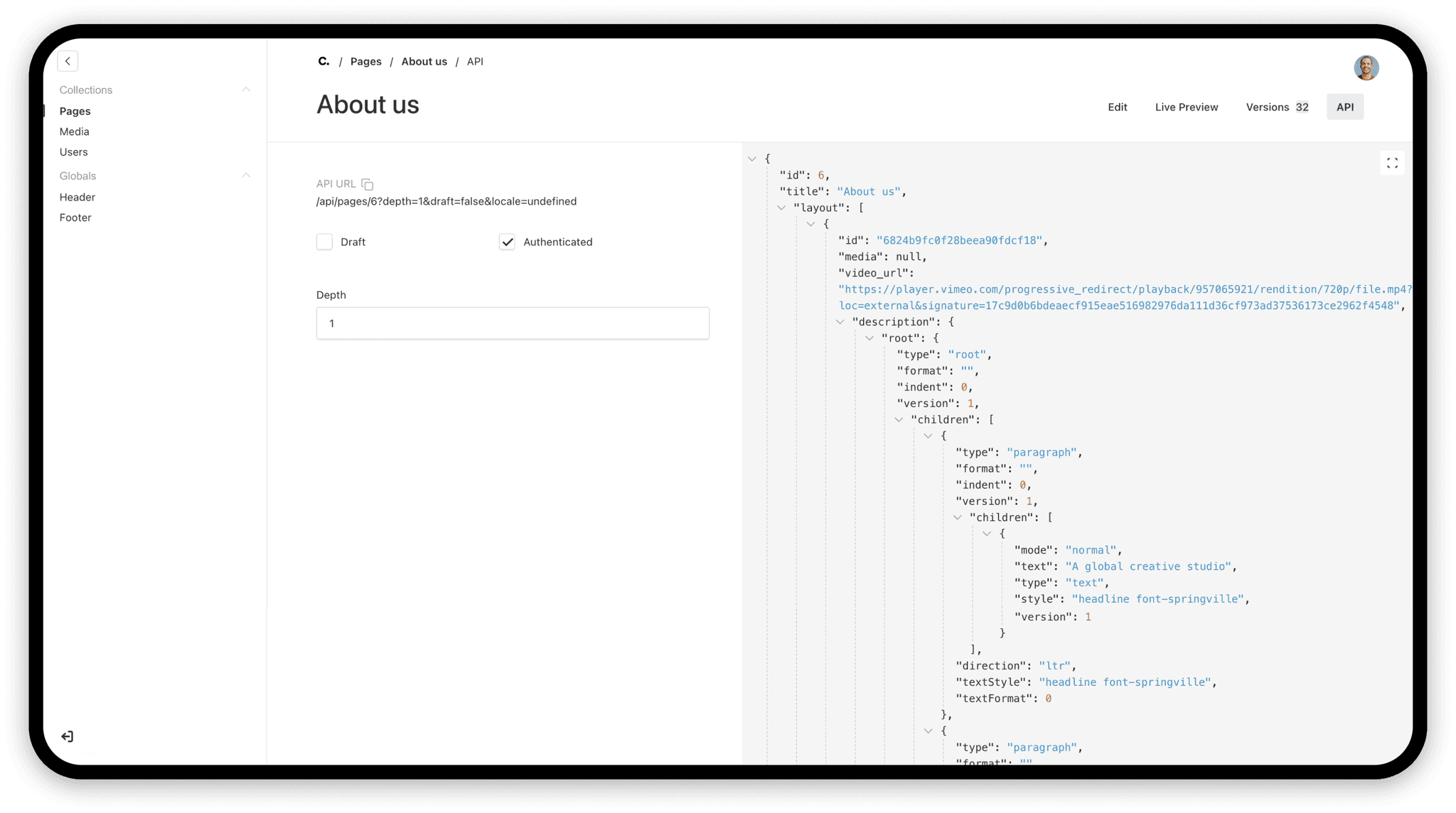Collapse the Collections group chevron

[x=246, y=90]
